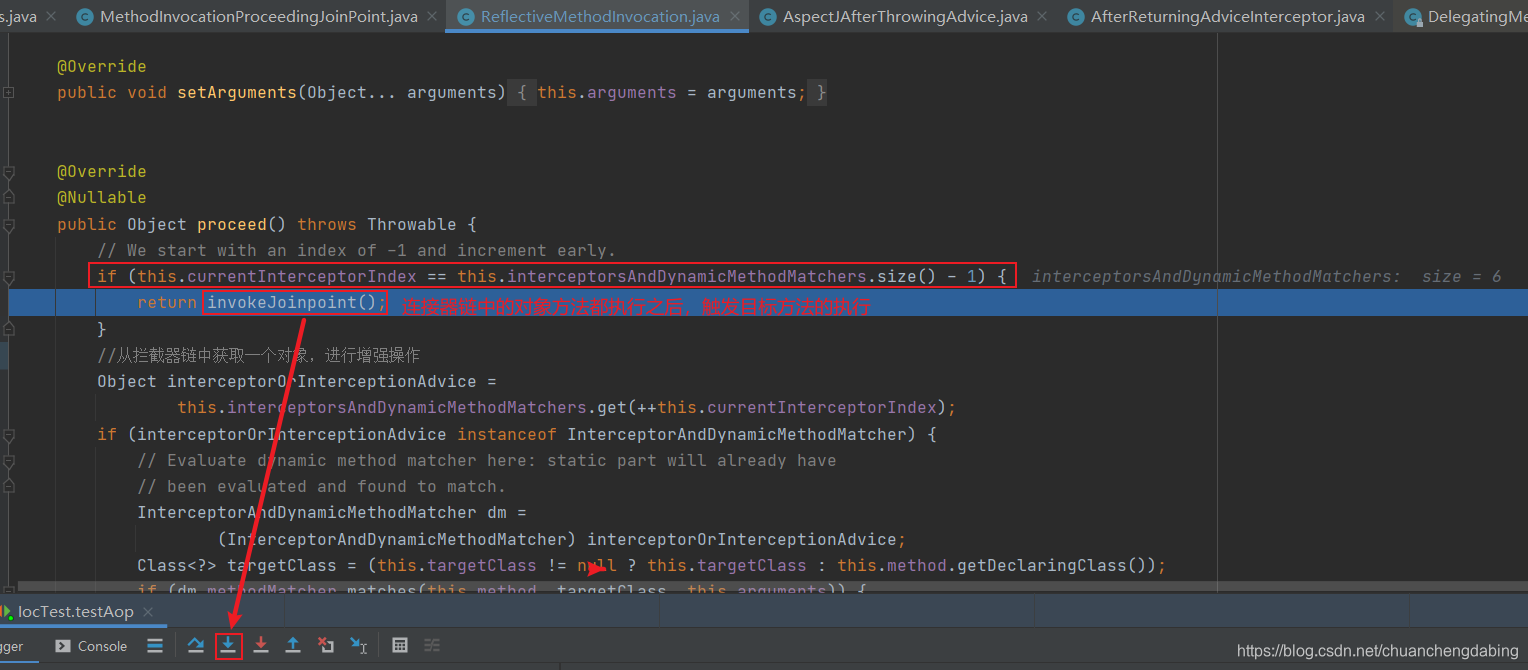Viewport: 1528px width, 670px height.
Task: Click the Chinese comment about 拦截器链
Action: coord(258,355)
